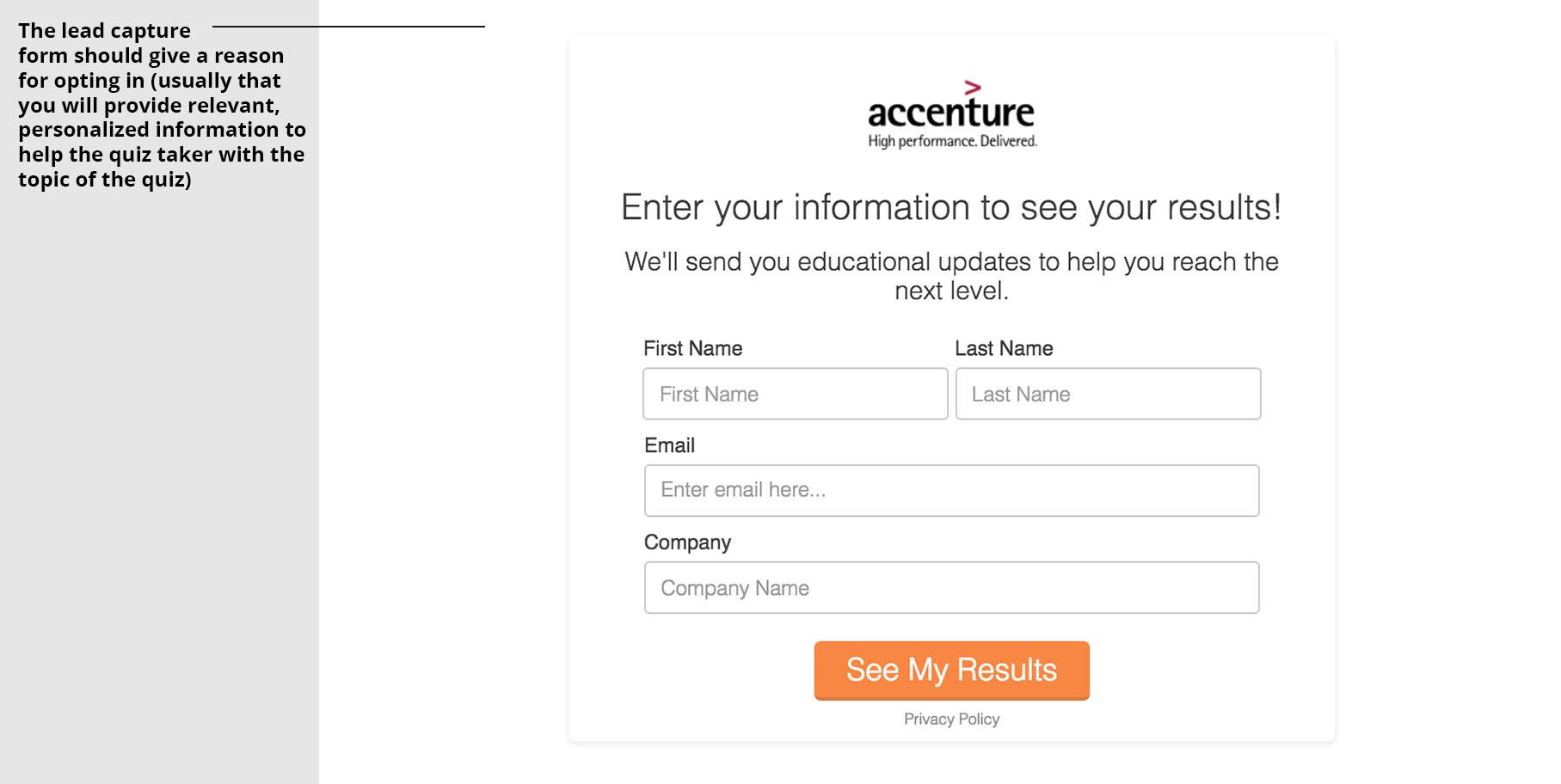1561x784 pixels.
Task: Click the 'Email' field label
Action: 669,445
